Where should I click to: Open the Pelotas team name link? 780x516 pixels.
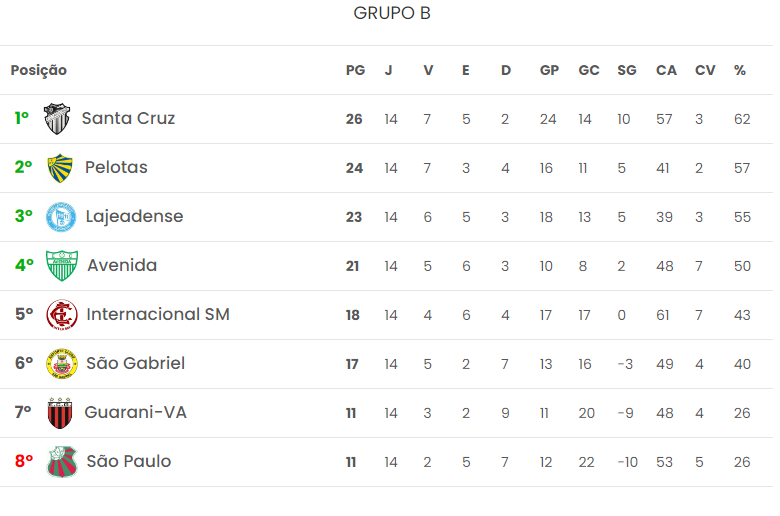(x=116, y=168)
